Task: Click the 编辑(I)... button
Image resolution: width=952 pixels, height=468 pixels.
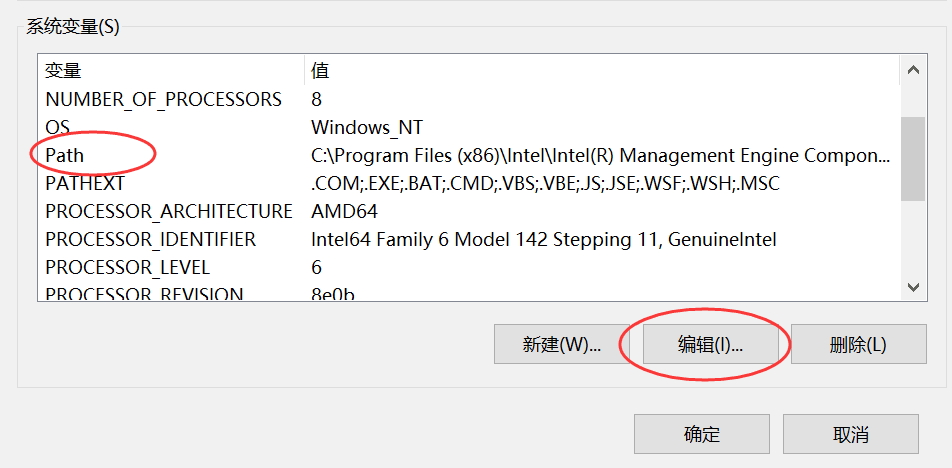Action: pos(709,345)
